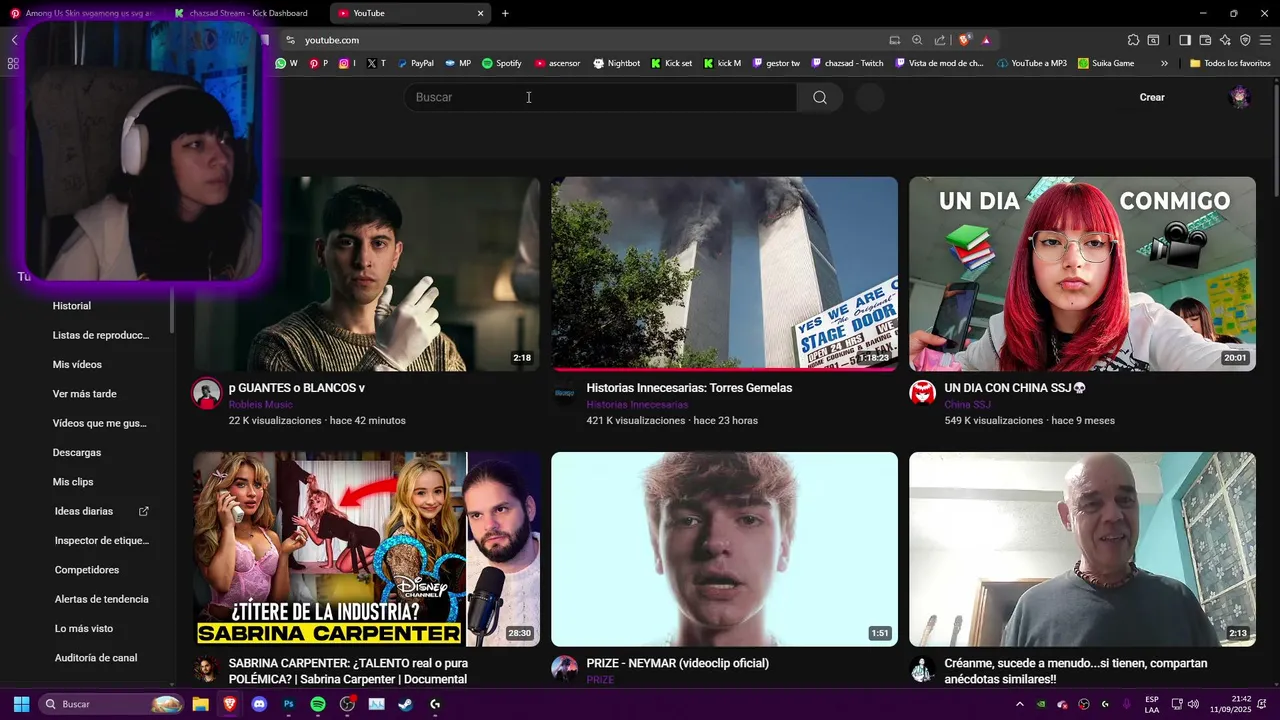
Task: Open the volume control in system tray
Action: tap(1193, 704)
